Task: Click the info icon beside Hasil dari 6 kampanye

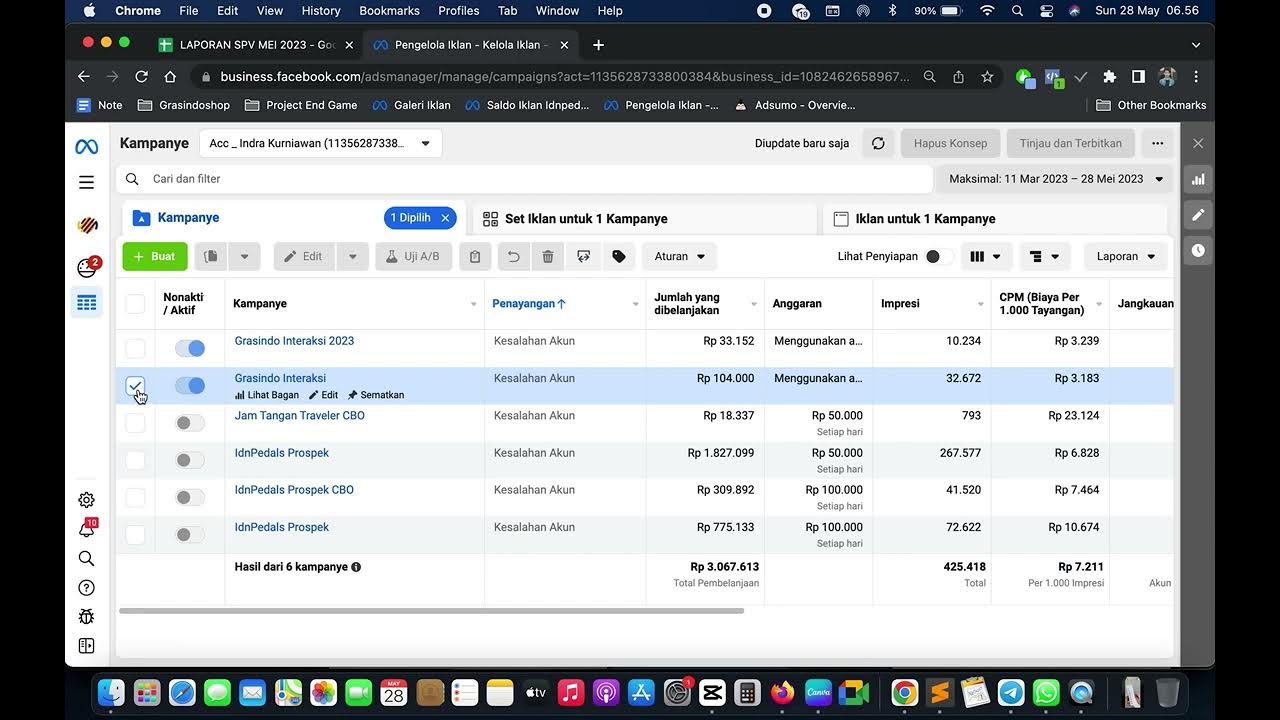Action: click(x=356, y=567)
